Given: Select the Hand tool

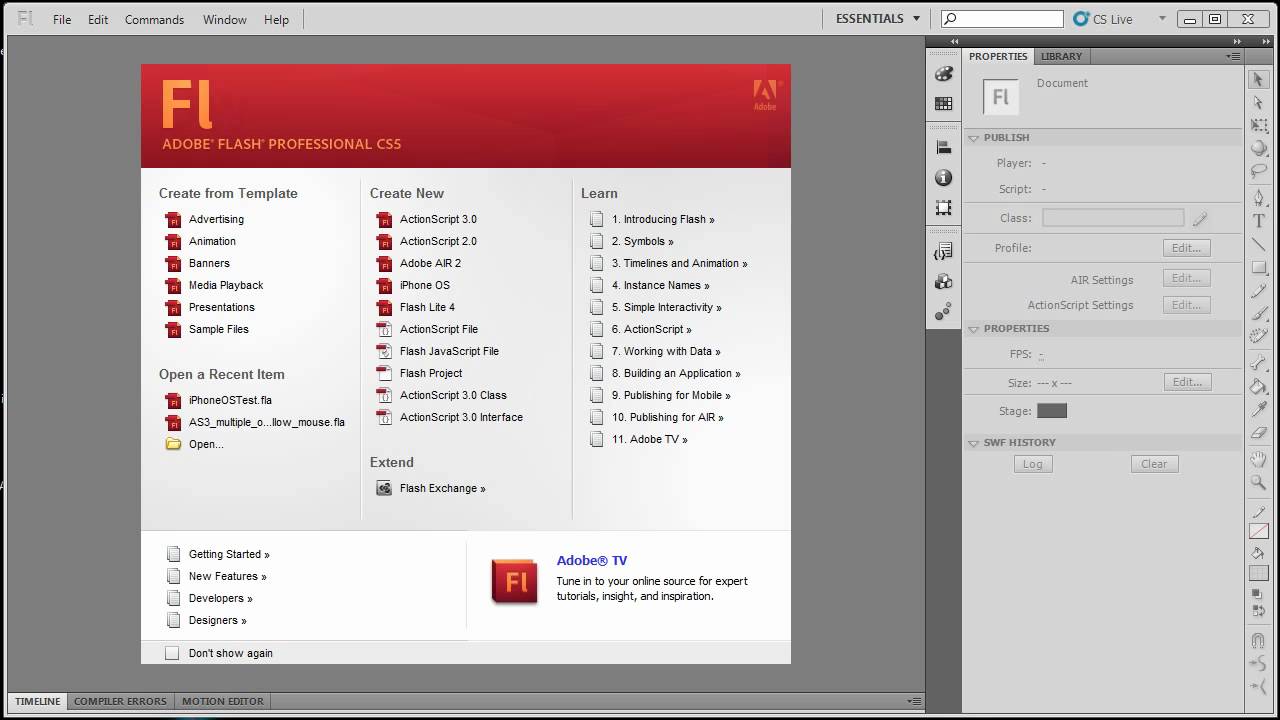Looking at the screenshot, I should pyautogui.click(x=1259, y=459).
